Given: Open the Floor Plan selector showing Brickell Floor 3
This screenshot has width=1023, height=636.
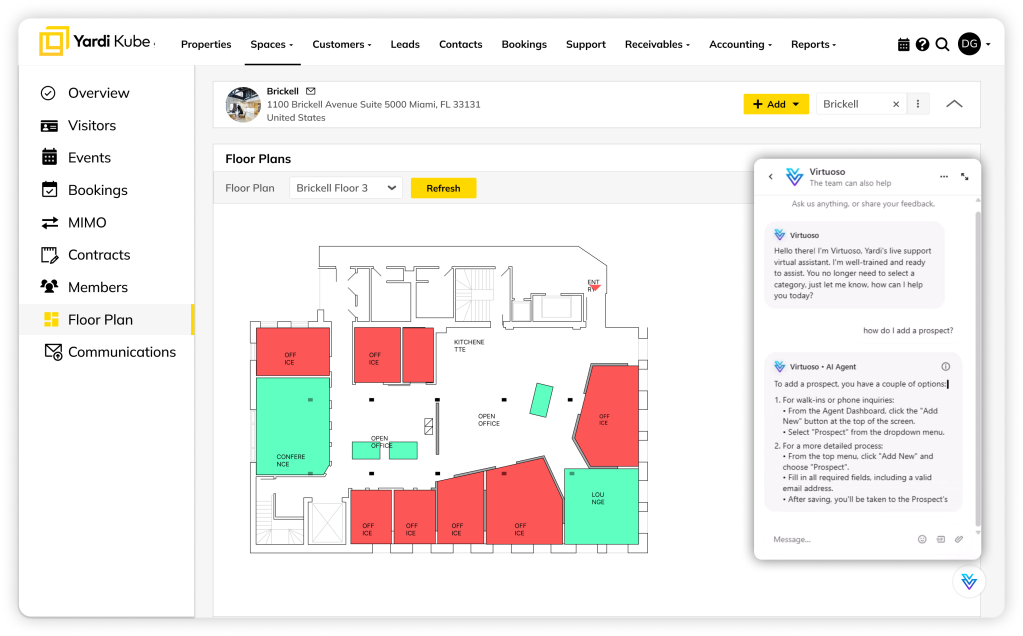Looking at the screenshot, I should (346, 188).
